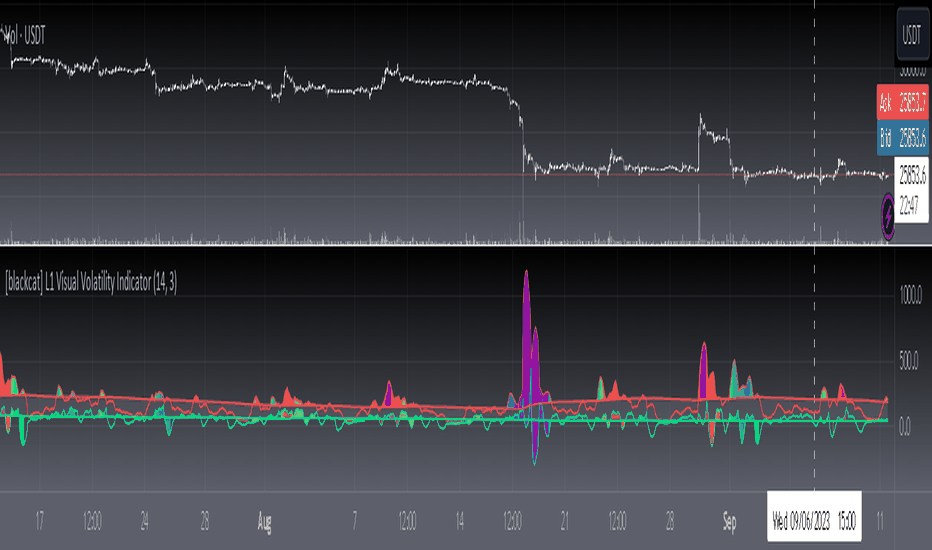Click the Aug label on the time axis
Viewport: 932px width, 550px height.
pyautogui.click(x=264, y=522)
